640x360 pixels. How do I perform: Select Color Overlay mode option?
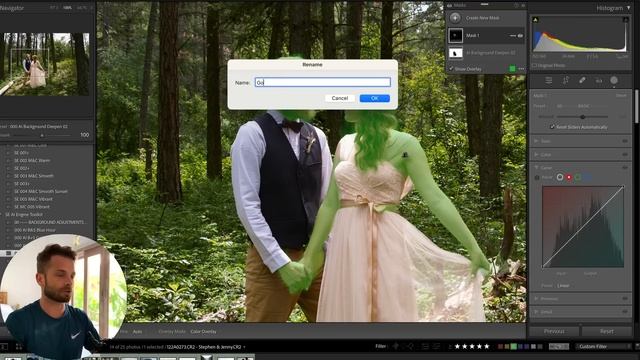(x=203, y=331)
